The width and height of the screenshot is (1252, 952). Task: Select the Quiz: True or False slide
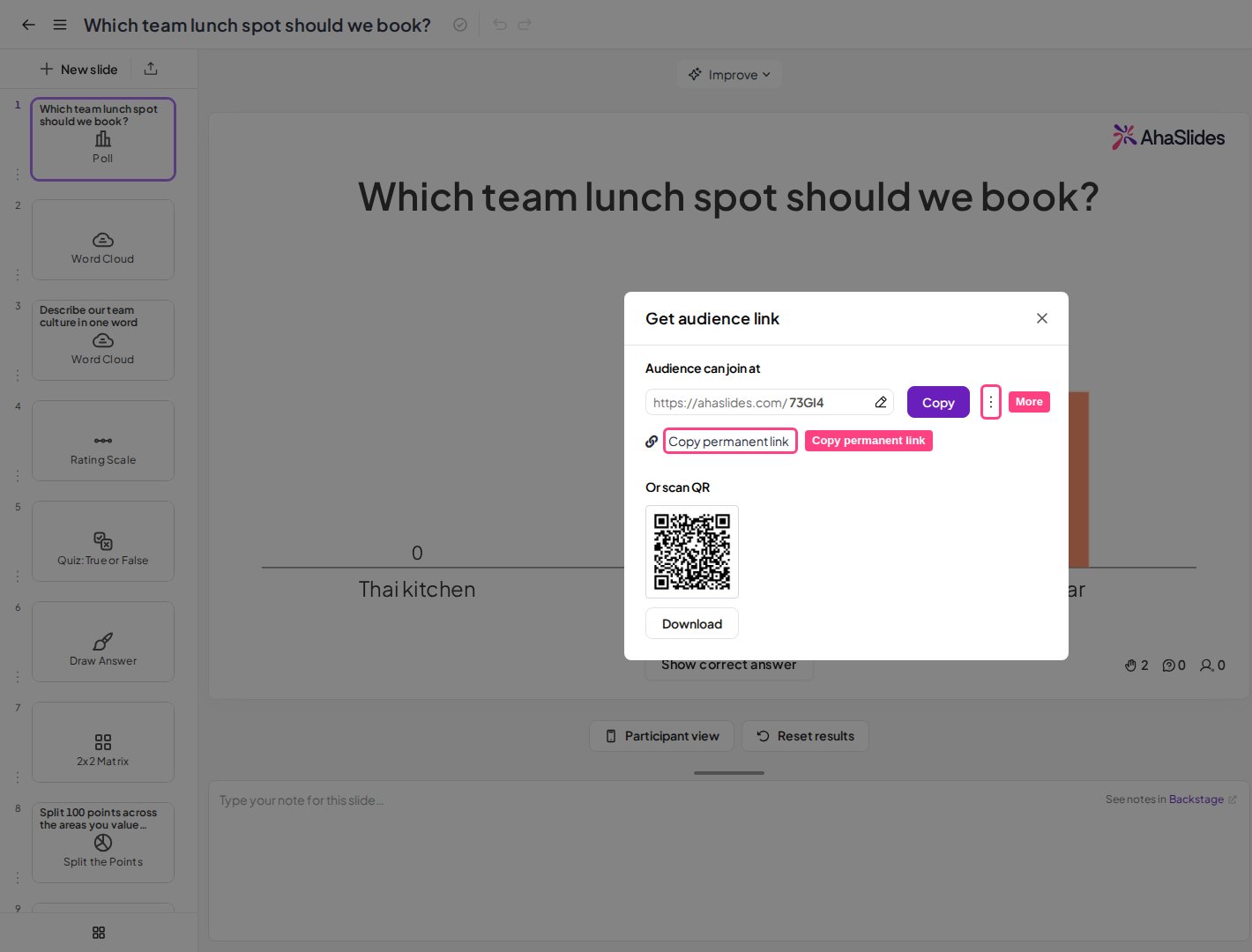click(103, 541)
